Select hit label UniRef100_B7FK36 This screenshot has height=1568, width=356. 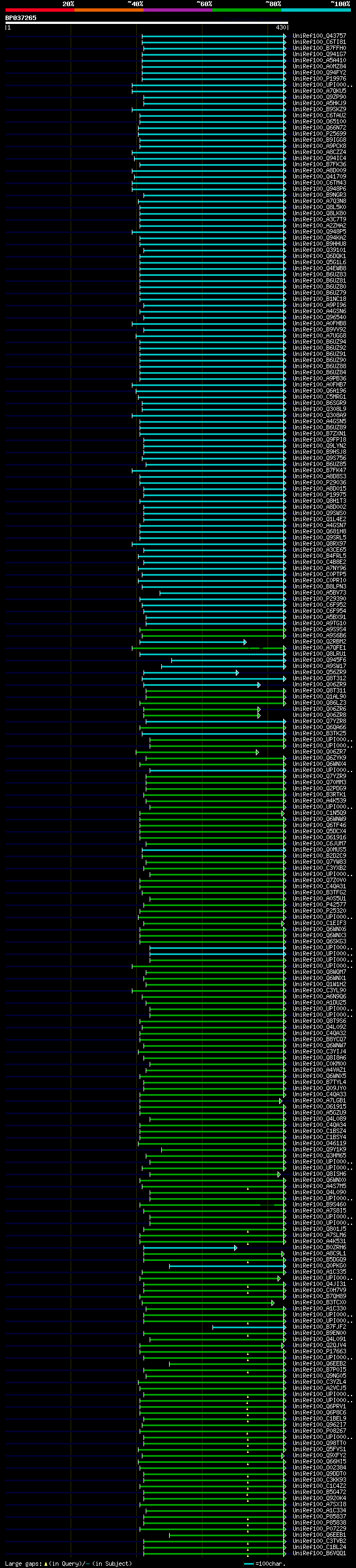(x=319, y=164)
